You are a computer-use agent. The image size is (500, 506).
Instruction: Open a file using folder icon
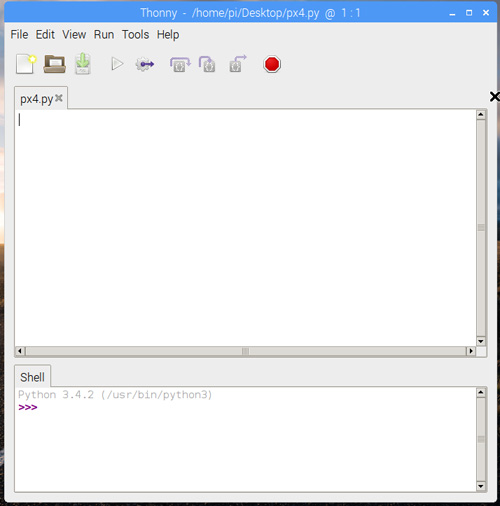click(x=54, y=64)
